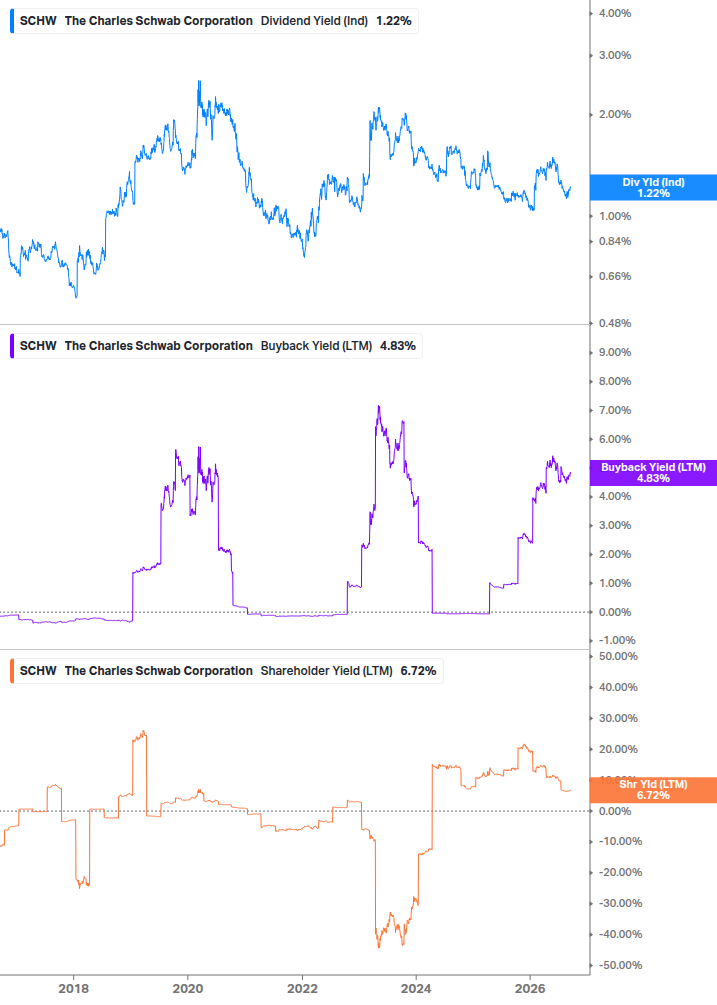Click the 2020 label on the time axis
This screenshot has height=1005, width=717.
[188, 988]
